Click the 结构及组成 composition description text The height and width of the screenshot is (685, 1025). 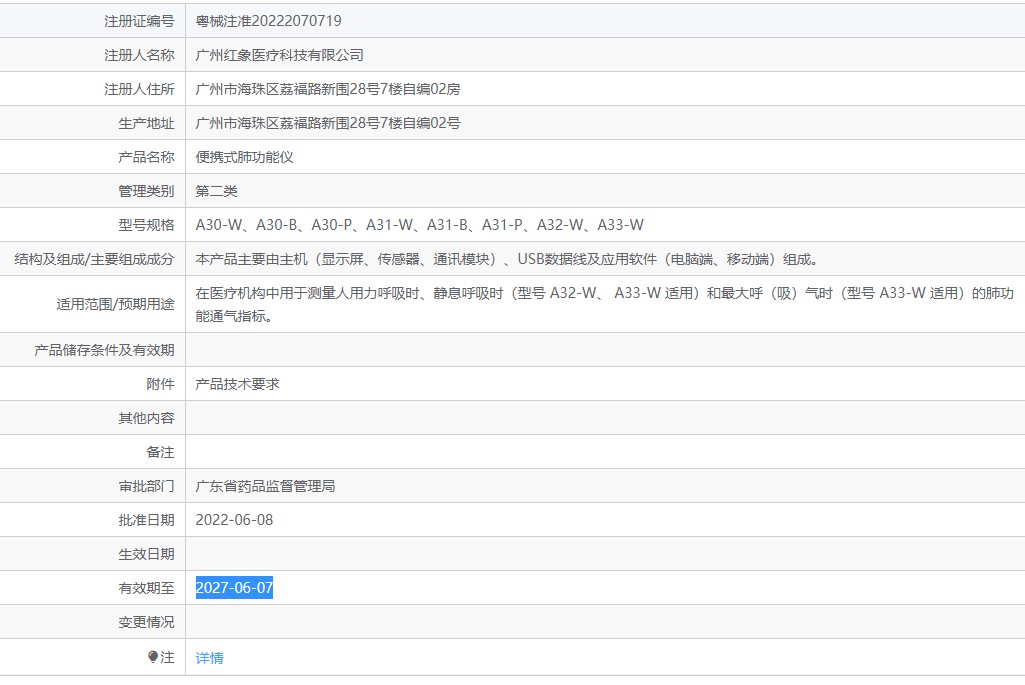pos(507,259)
